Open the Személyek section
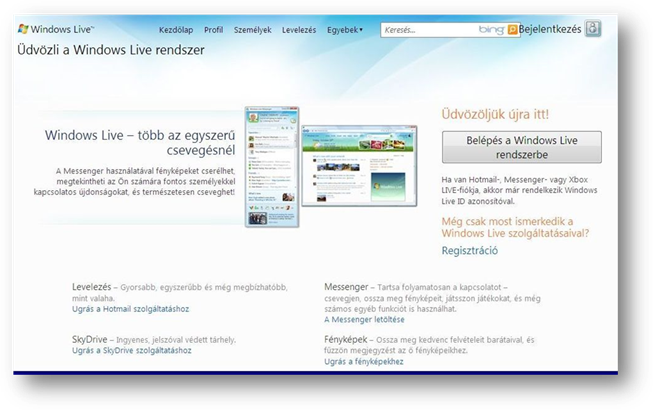Image resolution: width=653 pixels, height=410 pixels. [x=252, y=30]
